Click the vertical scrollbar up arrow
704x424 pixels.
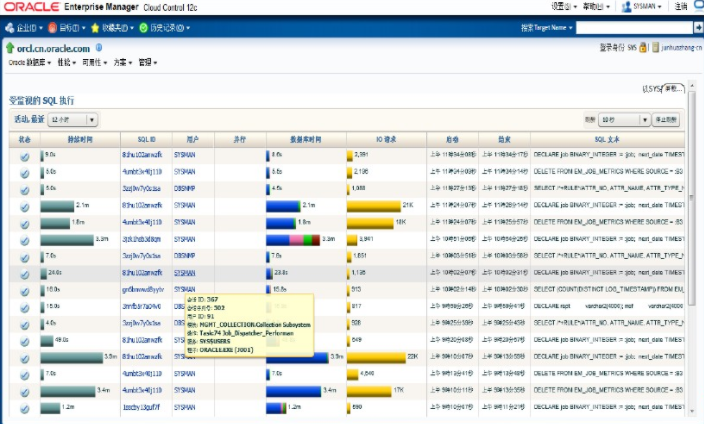pos(692,85)
